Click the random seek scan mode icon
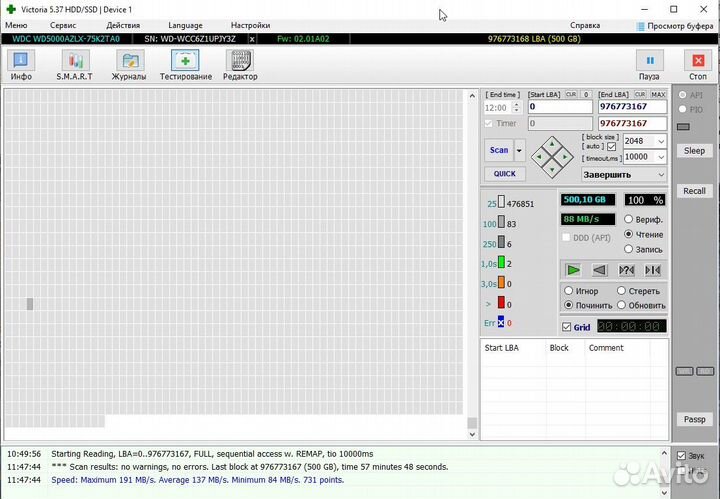Viewport: 720px width, 499px height. click(x=626, y=270)
